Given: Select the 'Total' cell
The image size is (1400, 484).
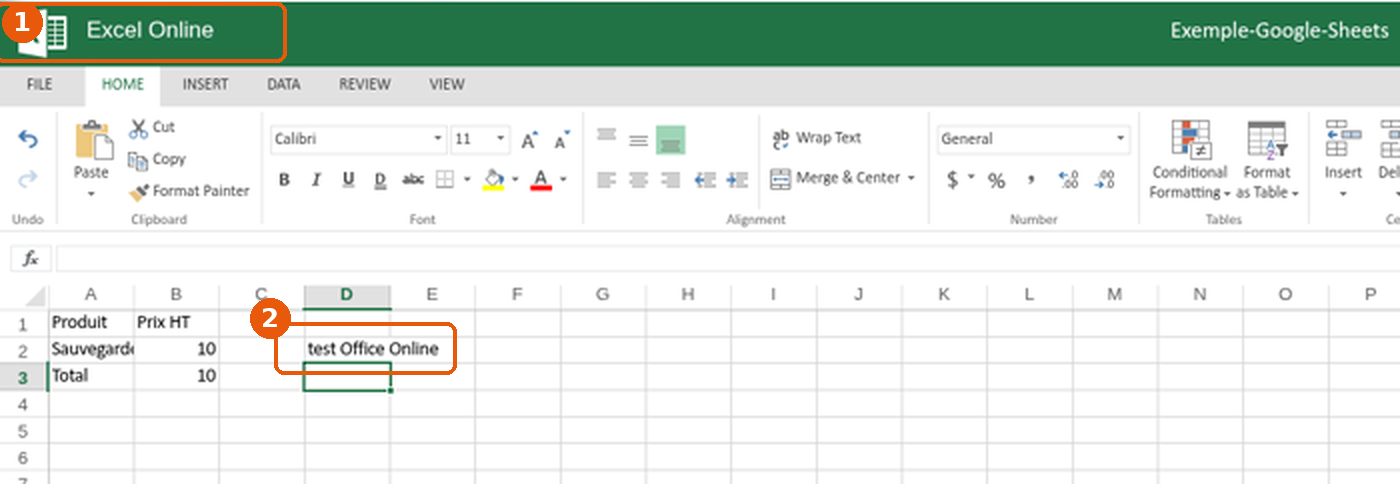Looking at the screenshot, I should 91,376.
